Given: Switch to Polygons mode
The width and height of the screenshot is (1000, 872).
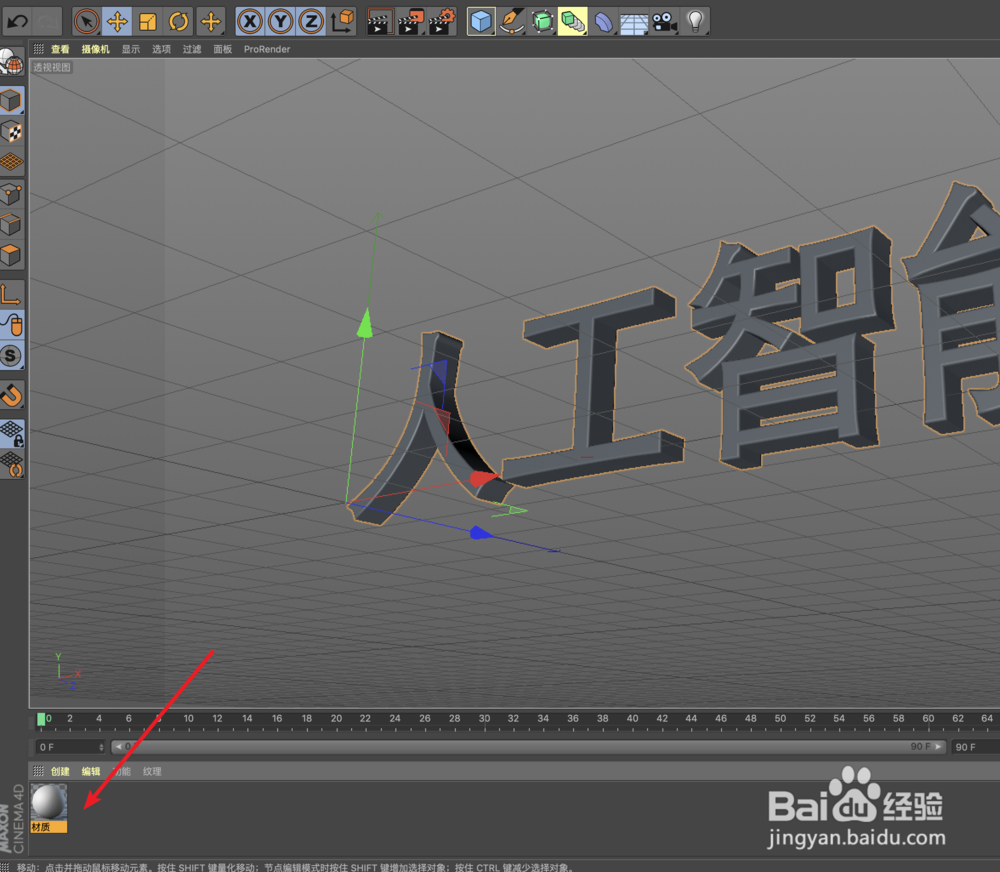Looking at the screenshot, I should [x=11, y=255].
